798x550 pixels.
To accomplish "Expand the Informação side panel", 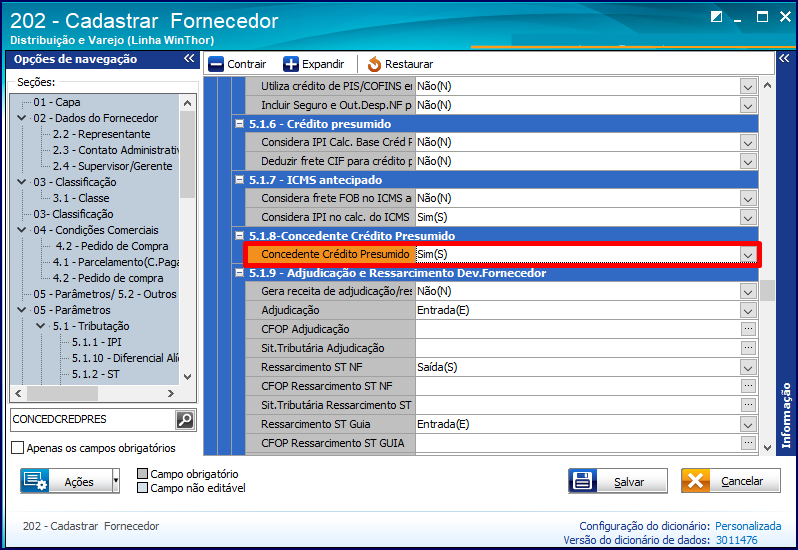I will 784,59.
